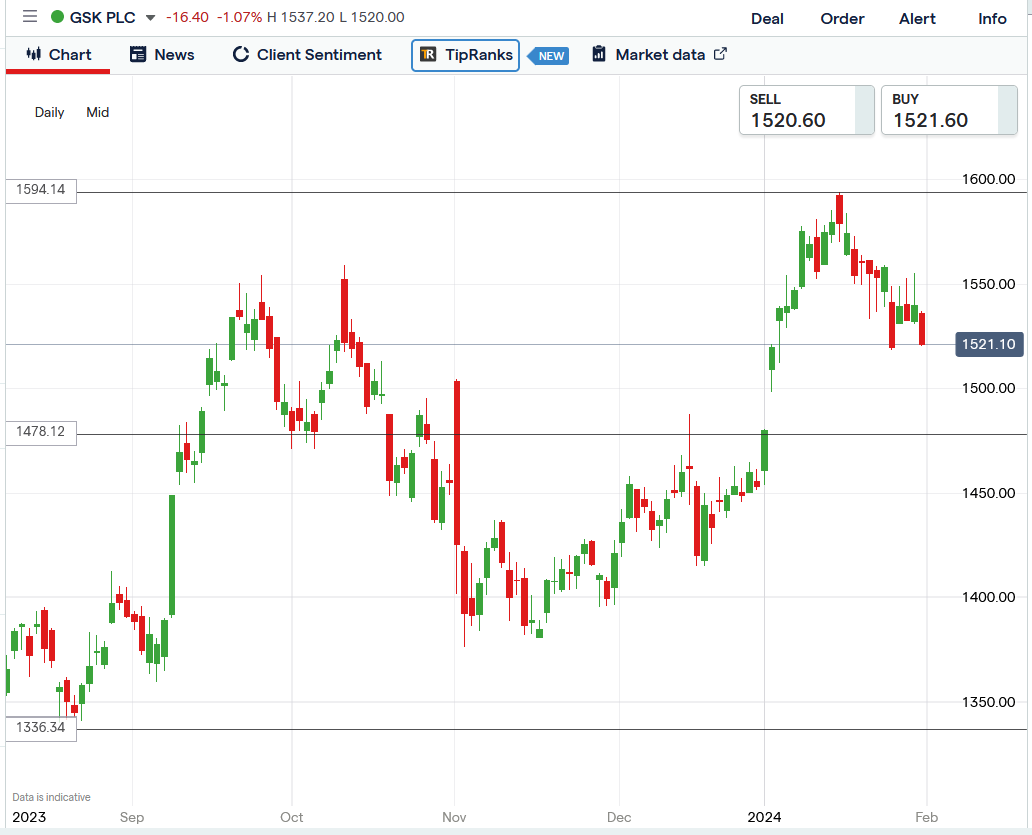The height and width of the screenshot is (835, 1032).
Task: Open the Client Sentiment tab
Action: 307,55
